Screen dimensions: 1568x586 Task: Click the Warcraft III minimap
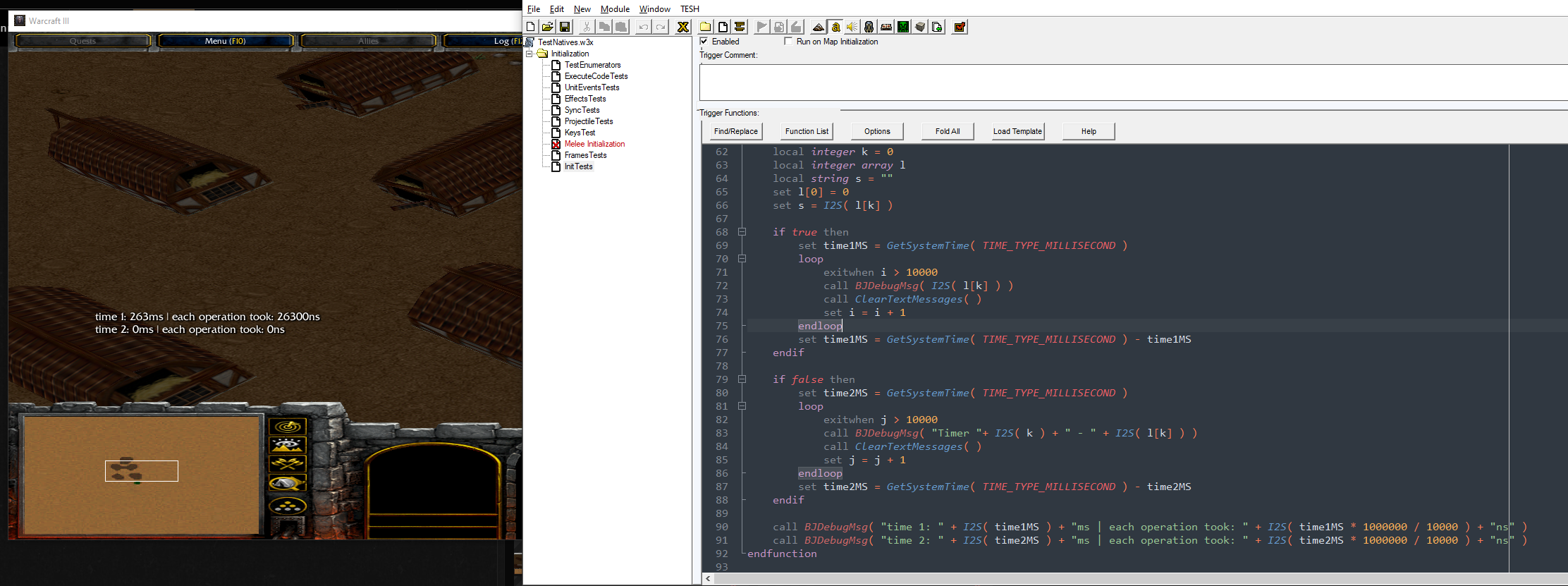point(141,474)
